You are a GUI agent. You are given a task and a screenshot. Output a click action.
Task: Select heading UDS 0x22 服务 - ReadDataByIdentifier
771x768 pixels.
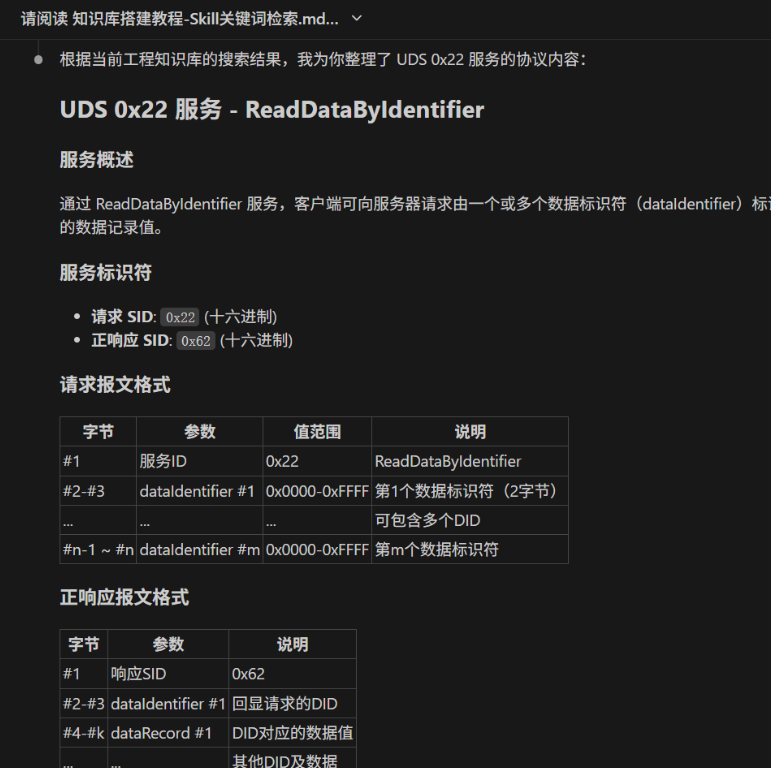pos(272,109)
